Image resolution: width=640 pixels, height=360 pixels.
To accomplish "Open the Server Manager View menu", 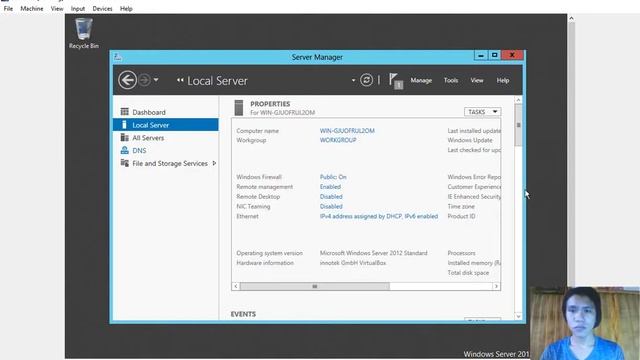I will click(477, 80).
